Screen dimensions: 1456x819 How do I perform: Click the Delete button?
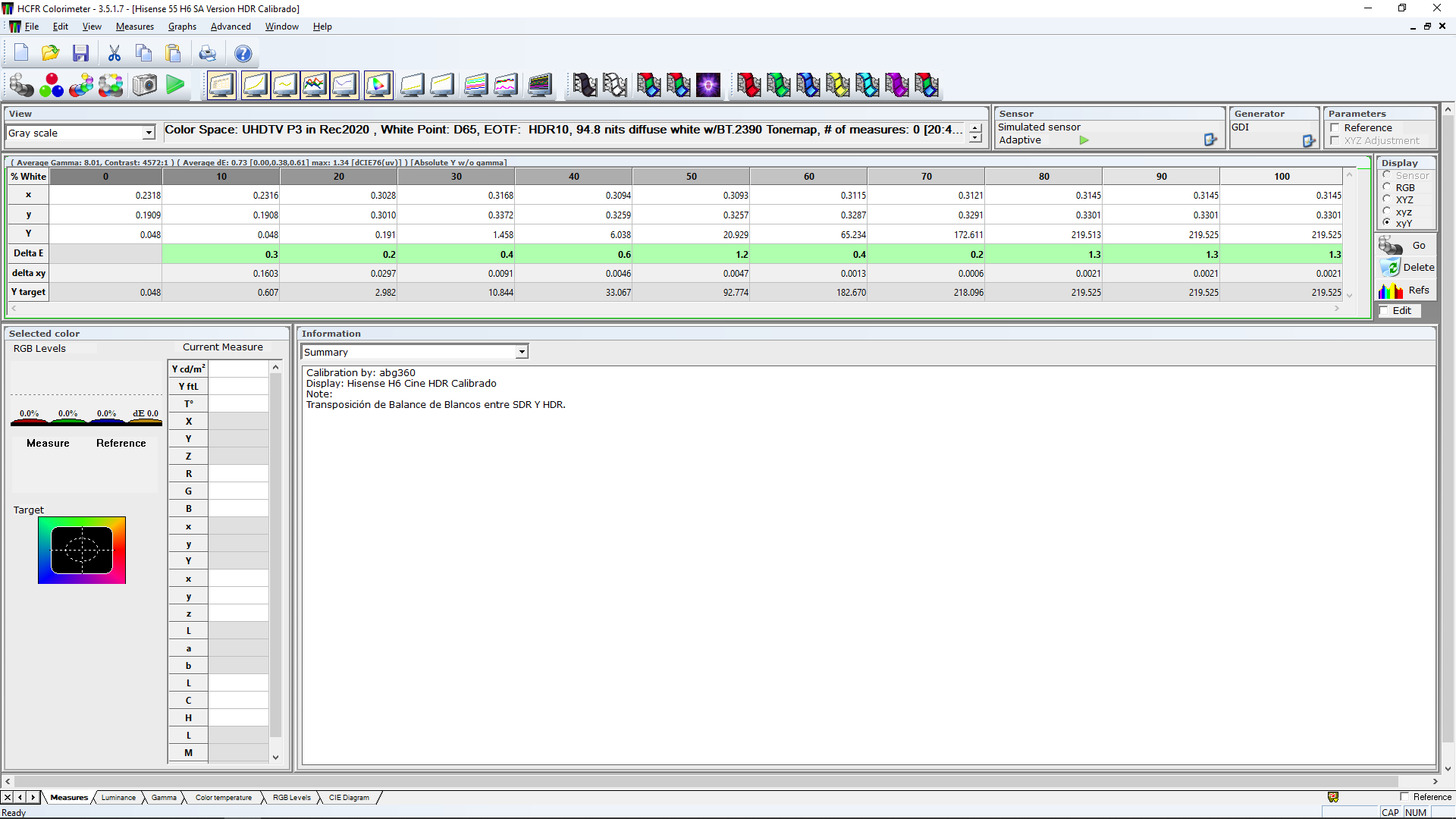click(x=1407, y=267)
